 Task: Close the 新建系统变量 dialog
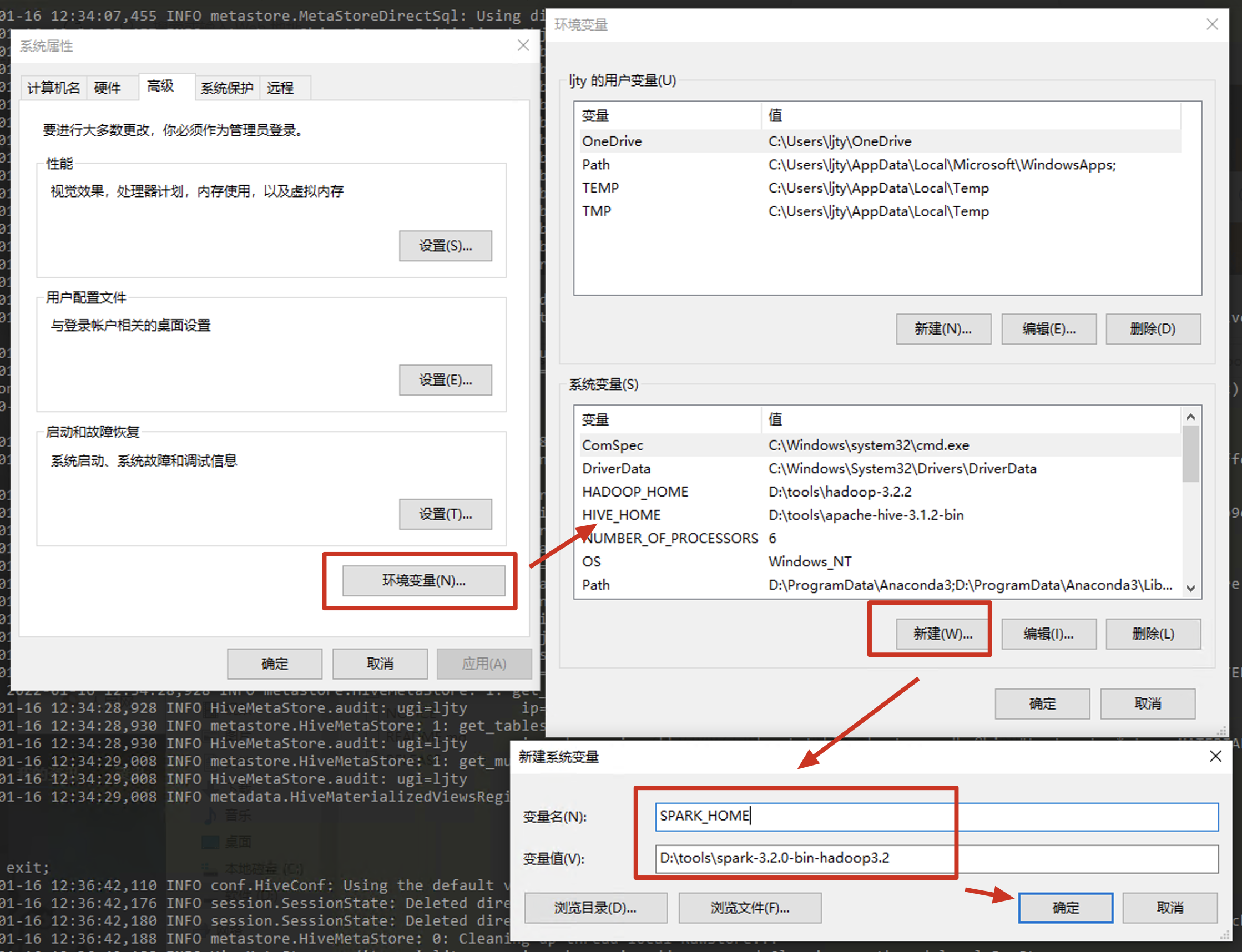point(1216,757)
